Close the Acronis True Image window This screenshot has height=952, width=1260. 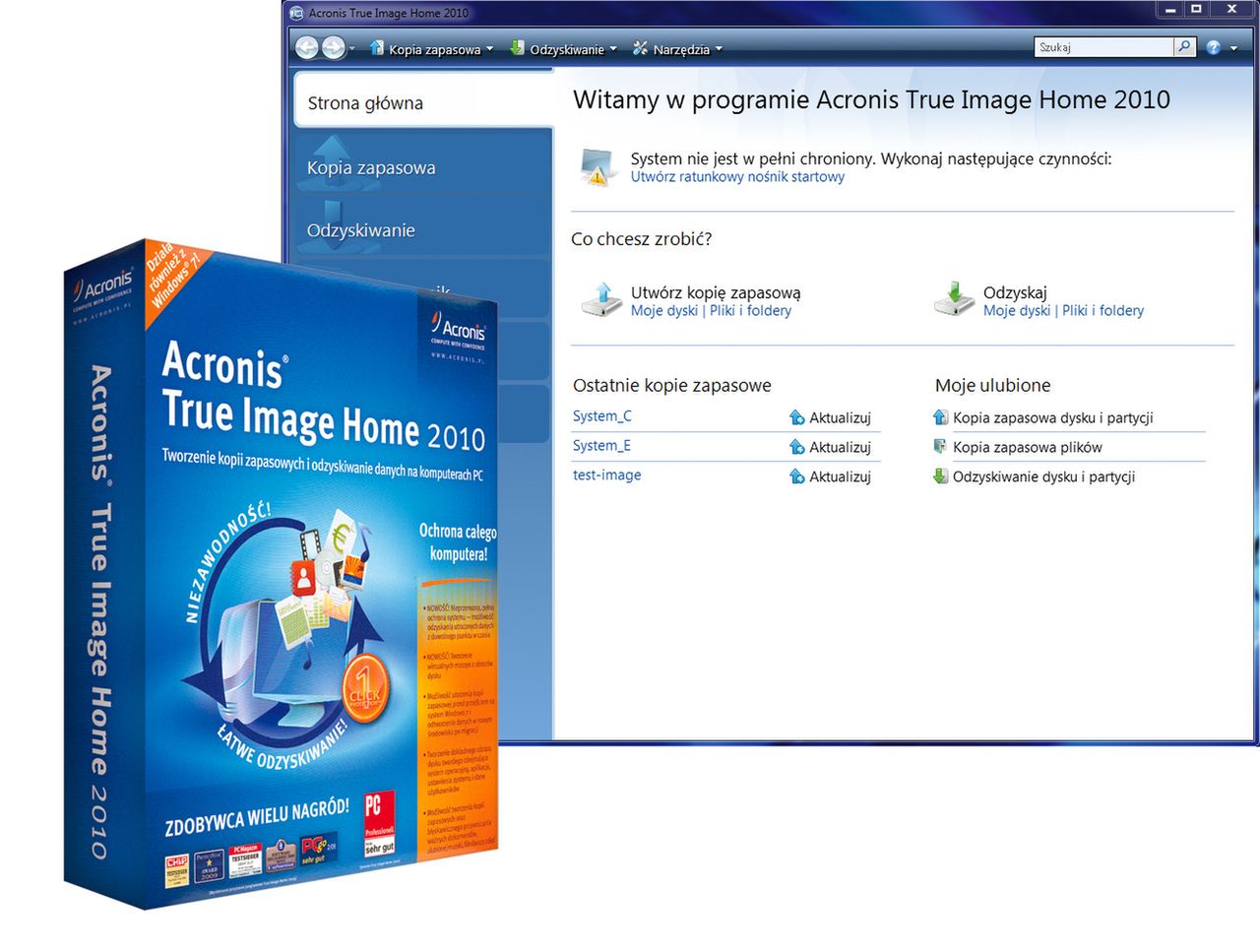pos(1231,10)
